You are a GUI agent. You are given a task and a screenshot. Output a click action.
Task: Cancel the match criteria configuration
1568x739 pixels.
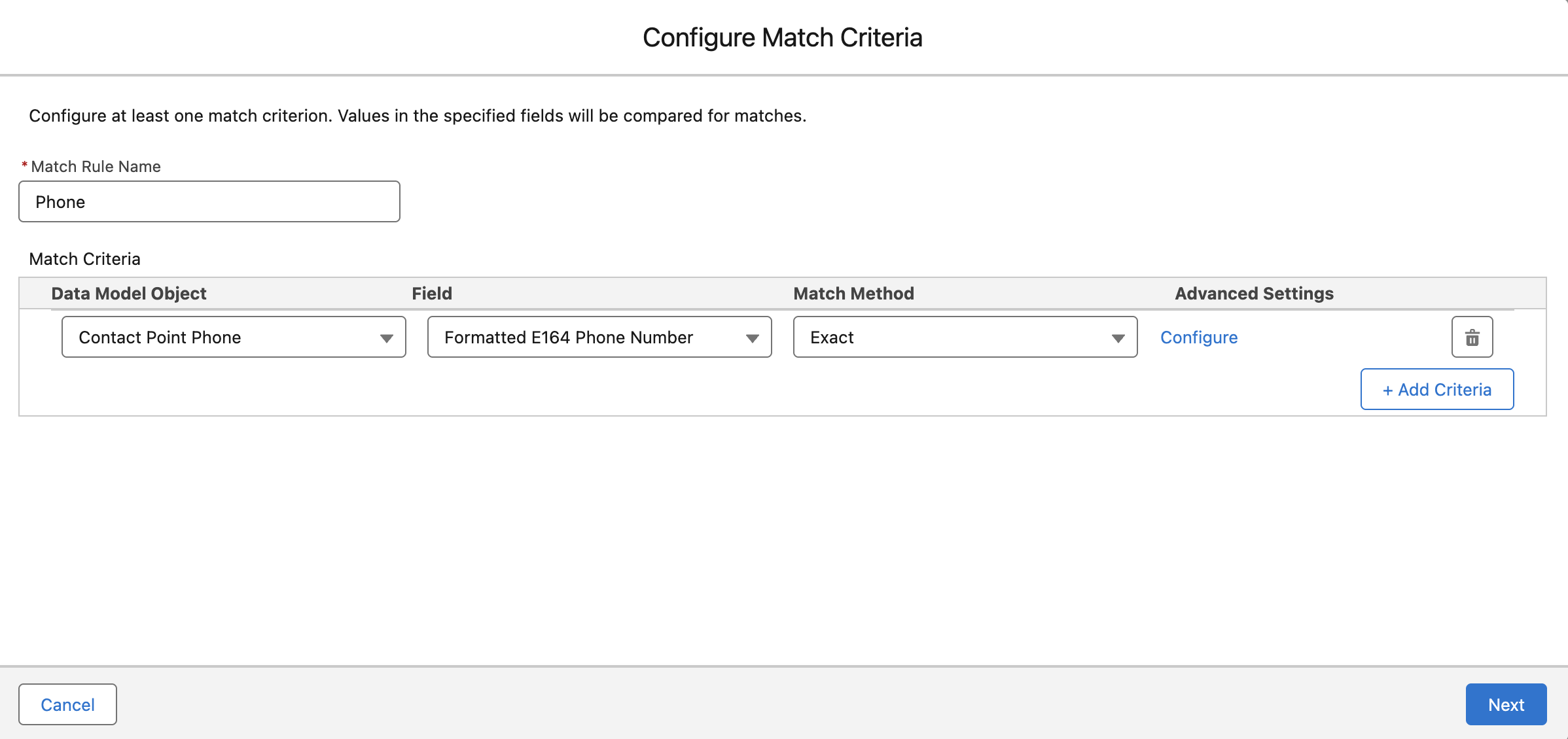[x=67, y=704]
